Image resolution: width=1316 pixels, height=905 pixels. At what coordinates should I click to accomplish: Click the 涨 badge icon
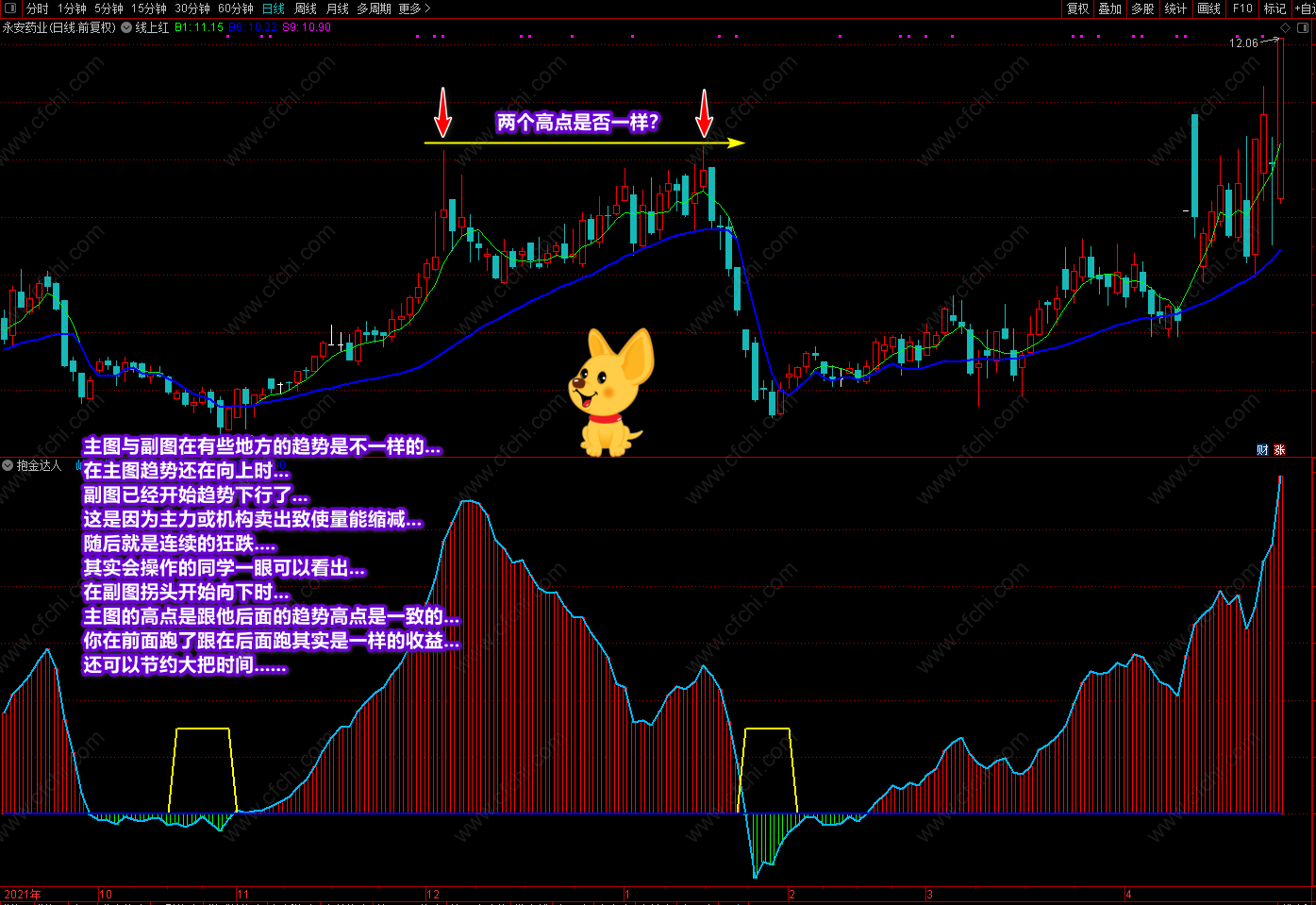1280,449
